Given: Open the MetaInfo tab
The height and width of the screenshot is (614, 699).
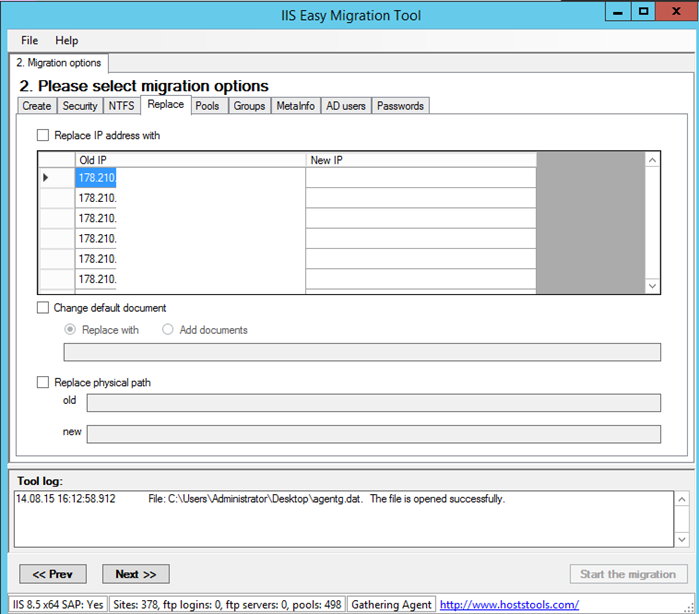Looking at the screenshot, I should 296,106.
